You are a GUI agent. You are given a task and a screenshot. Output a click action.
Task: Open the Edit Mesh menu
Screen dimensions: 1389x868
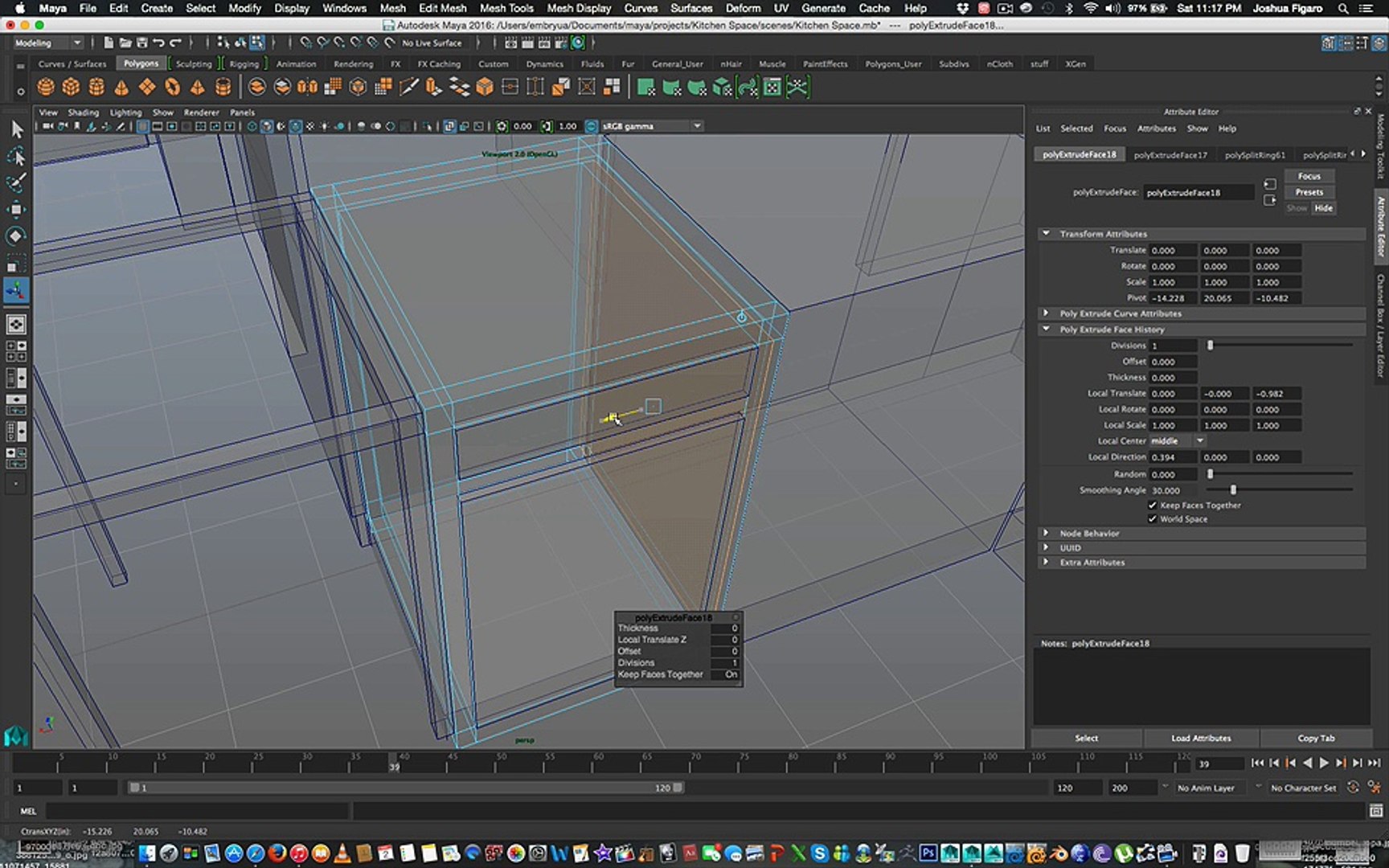coord(442,8)
